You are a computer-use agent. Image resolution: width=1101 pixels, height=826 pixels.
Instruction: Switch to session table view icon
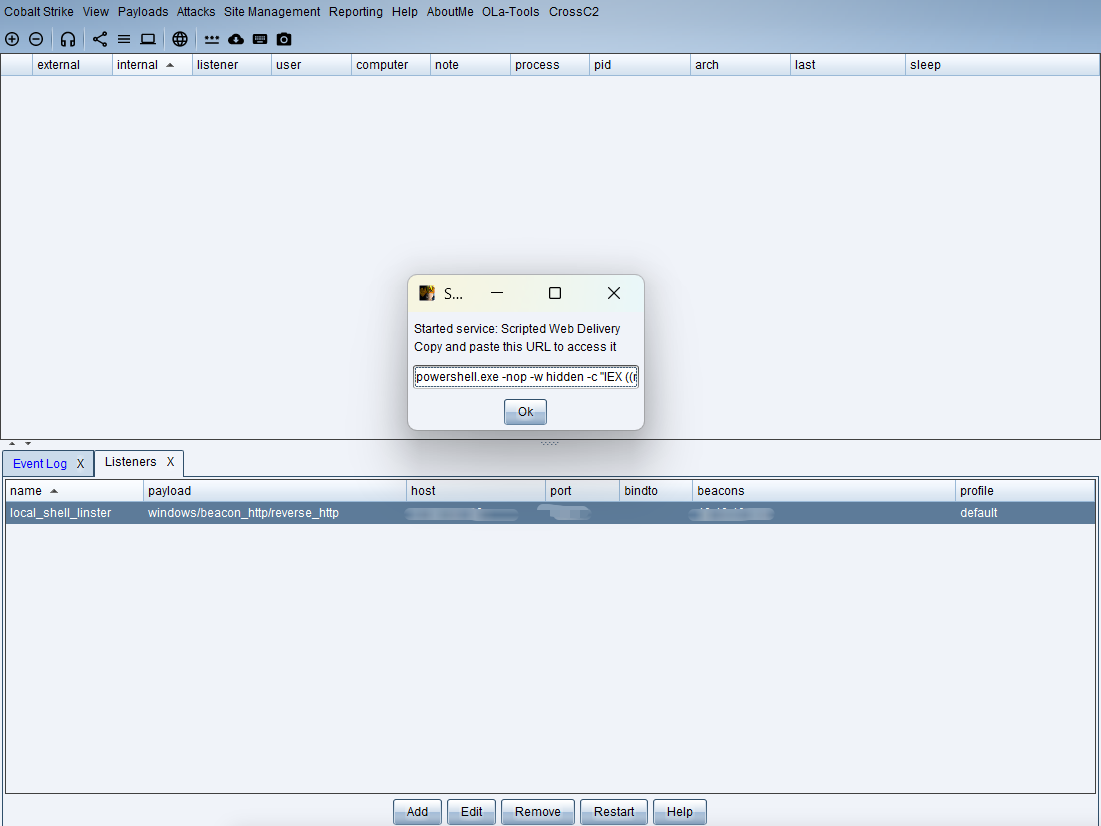tap(124, 39)
